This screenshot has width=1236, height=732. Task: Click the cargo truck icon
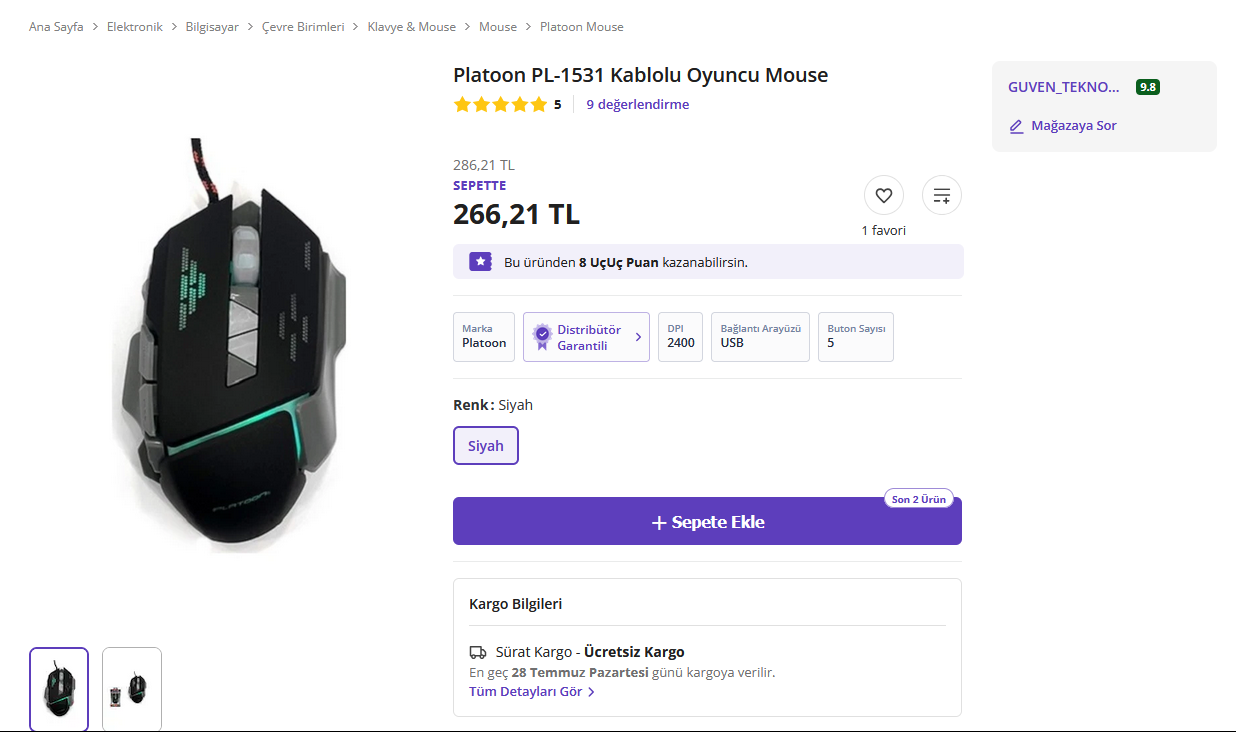(478, 652)
